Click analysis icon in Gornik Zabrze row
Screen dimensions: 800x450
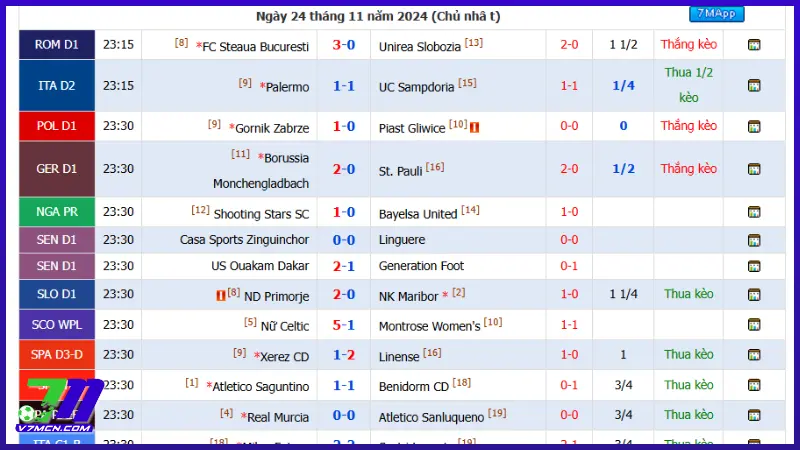pos(754,127)
